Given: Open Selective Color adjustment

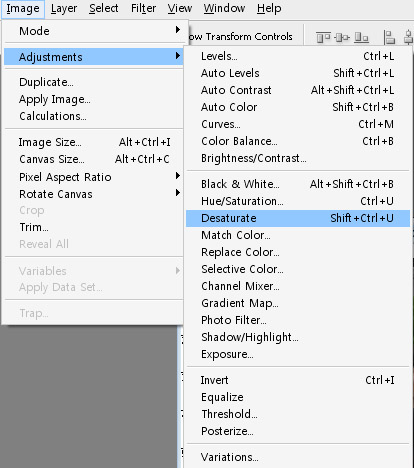Looking at the screenshot, I should [x=298, y=269].
